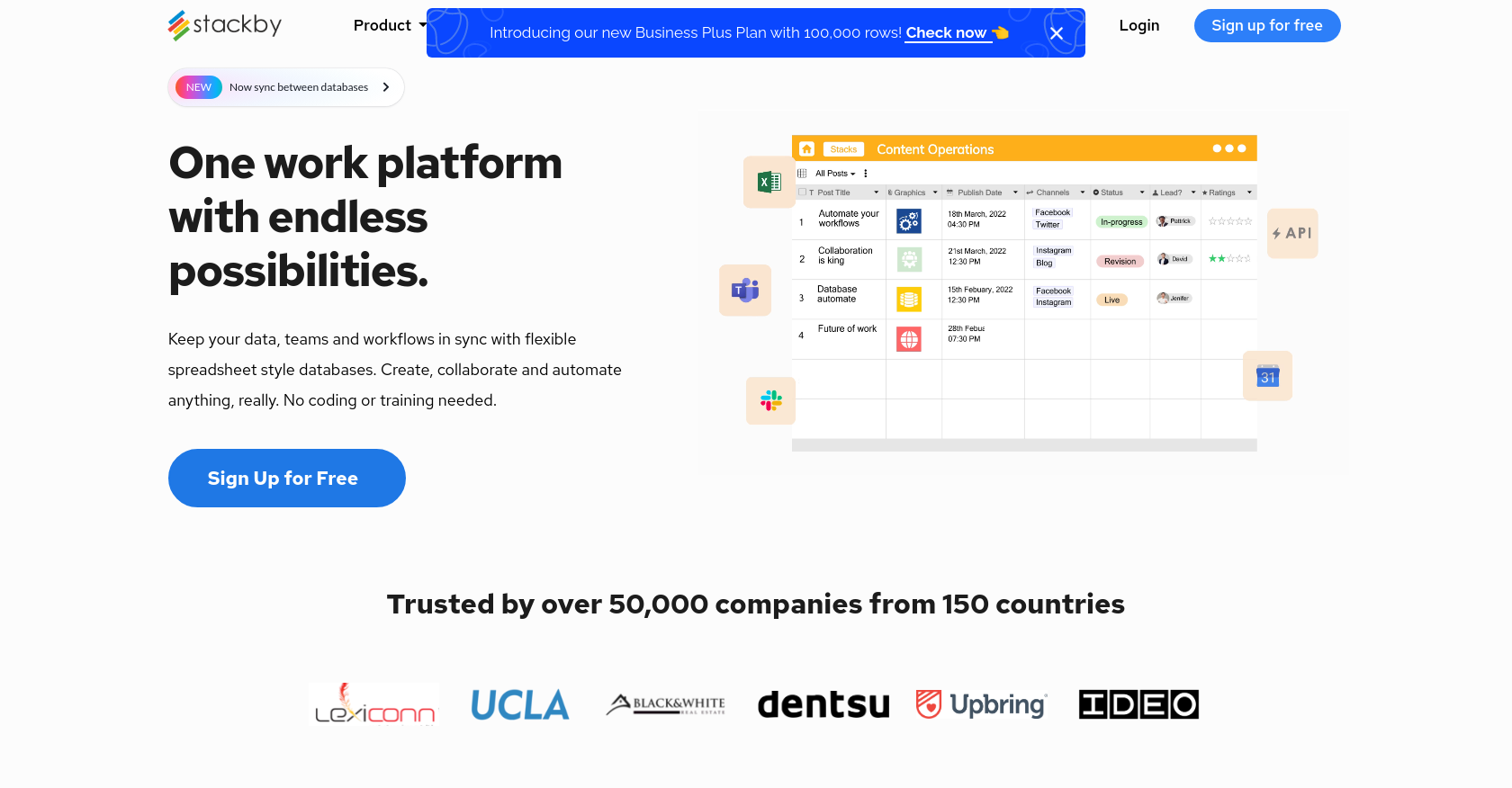This screenshot has width=1512, height=788.
Task: Click the Jenifer lead avatar chip
Action: coord(1174,299)
